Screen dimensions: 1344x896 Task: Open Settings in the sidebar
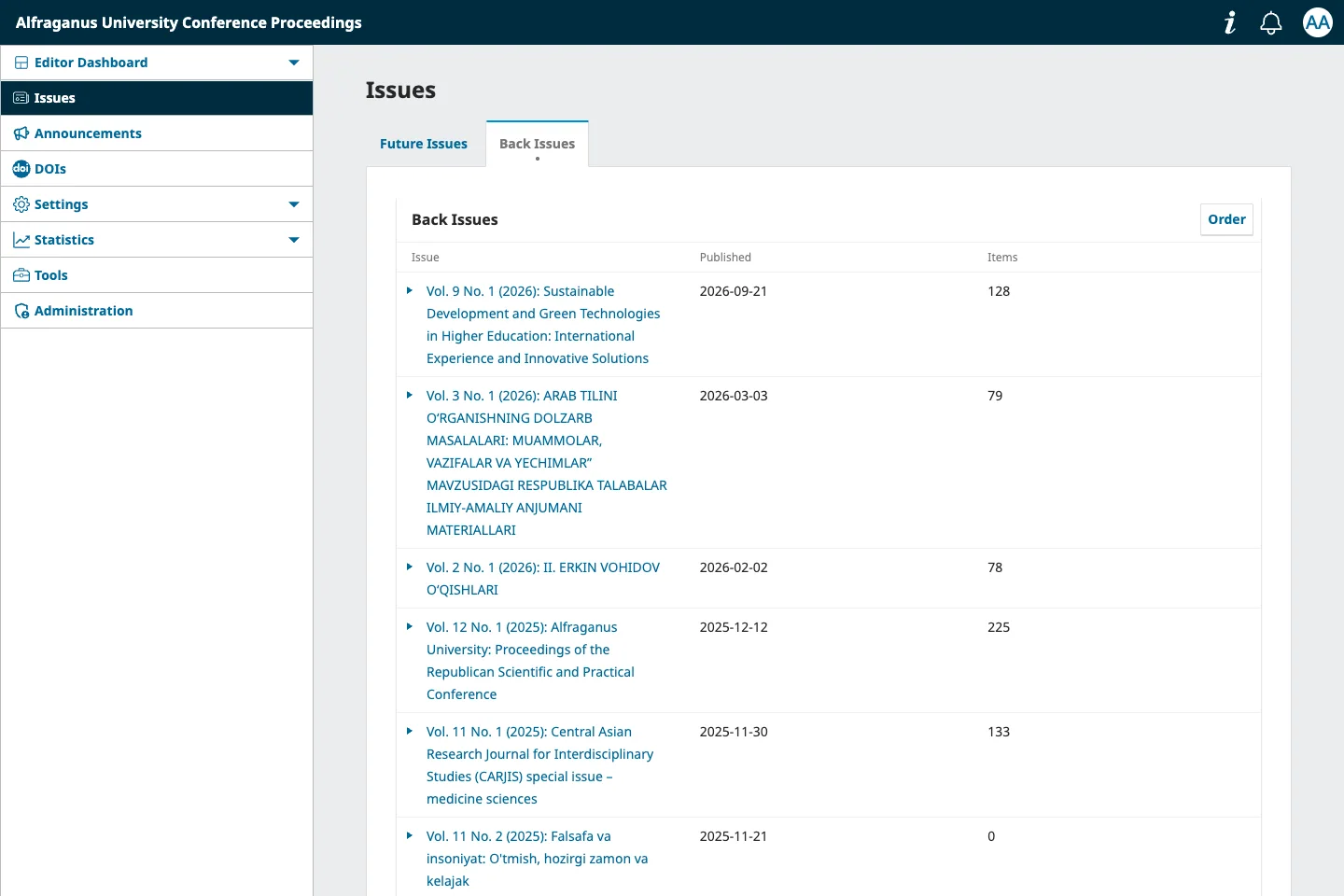pyautogui.click(x=62, y=204)
